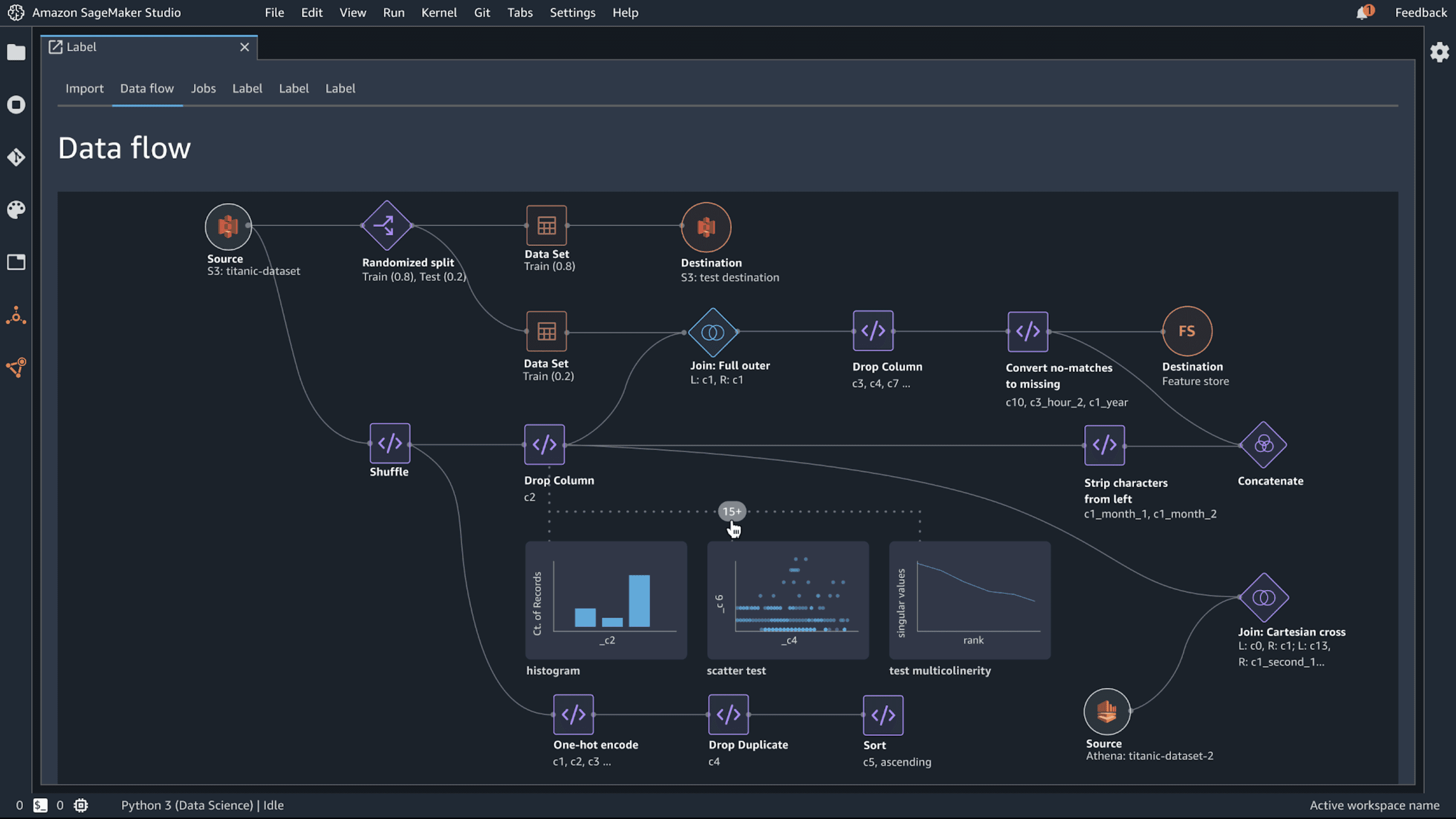Expand the 15+ analyses badge
This screenshot has height=819, width=1456.
732,512
